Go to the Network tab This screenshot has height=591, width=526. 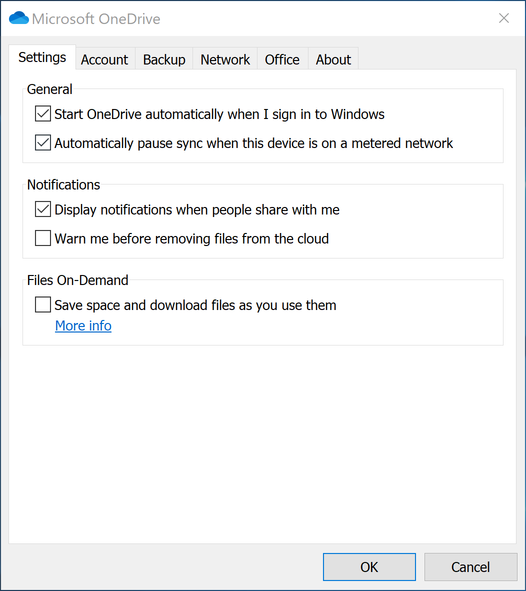[225, 60]
